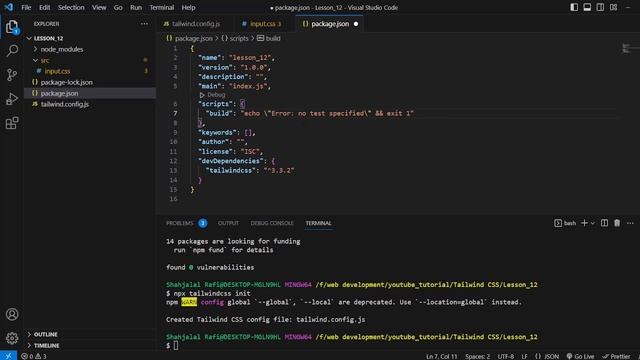This screenshot has width=640, height=360.
Task: Close package.json tab via unsaved dot
Action: (x=356, y=24)
